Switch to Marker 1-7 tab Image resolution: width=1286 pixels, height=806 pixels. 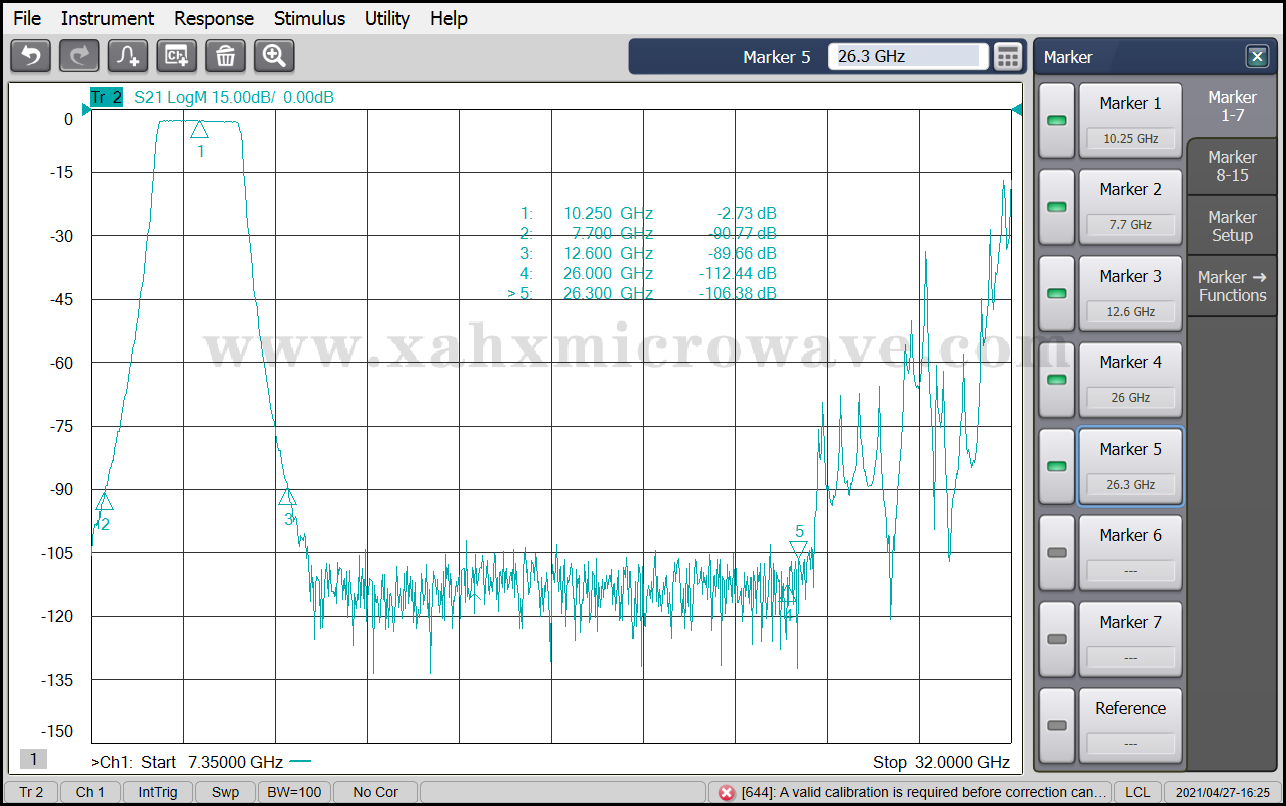pos(1232,106)
